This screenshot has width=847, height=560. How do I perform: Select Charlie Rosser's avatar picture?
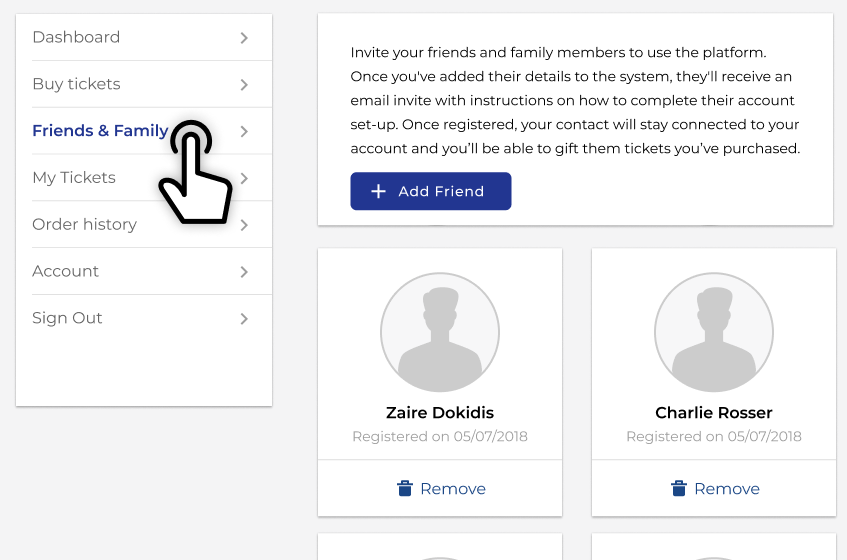click(x=714, y=332)
